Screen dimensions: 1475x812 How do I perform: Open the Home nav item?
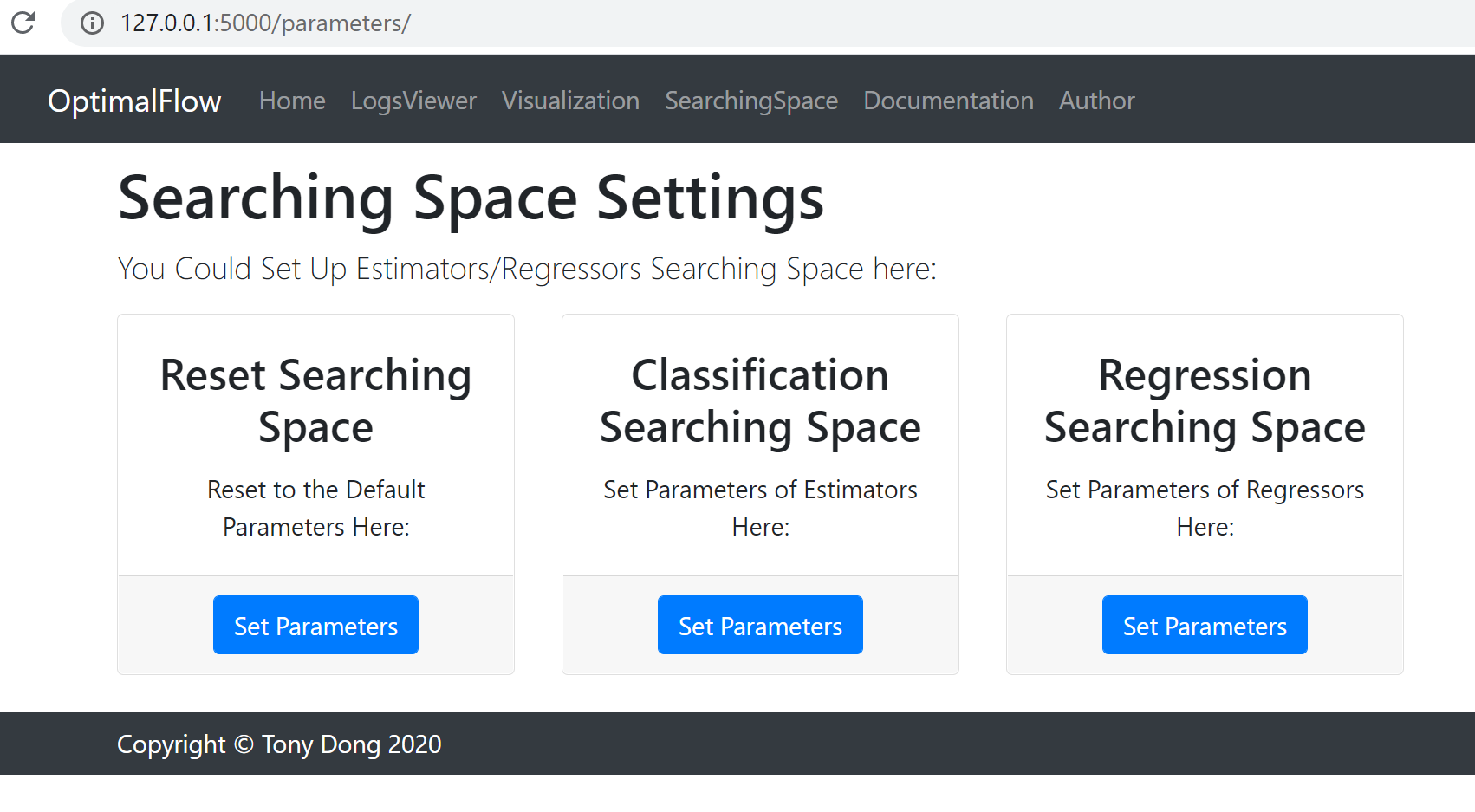coord(292,101)
